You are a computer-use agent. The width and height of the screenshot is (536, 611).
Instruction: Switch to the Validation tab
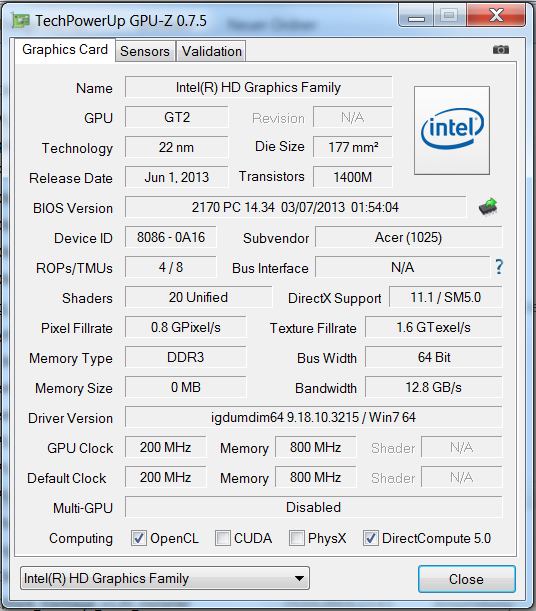tap(212, 51)
